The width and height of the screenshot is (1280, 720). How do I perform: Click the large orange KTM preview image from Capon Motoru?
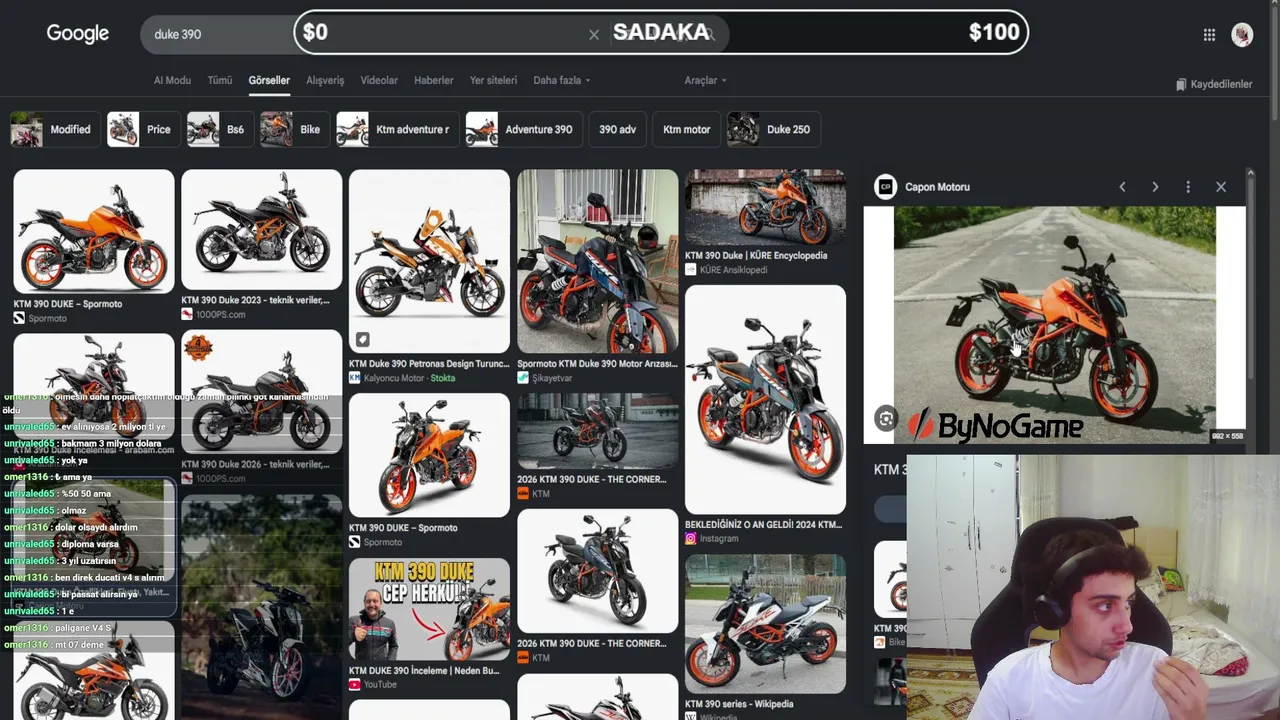[x=1055, y=325]
